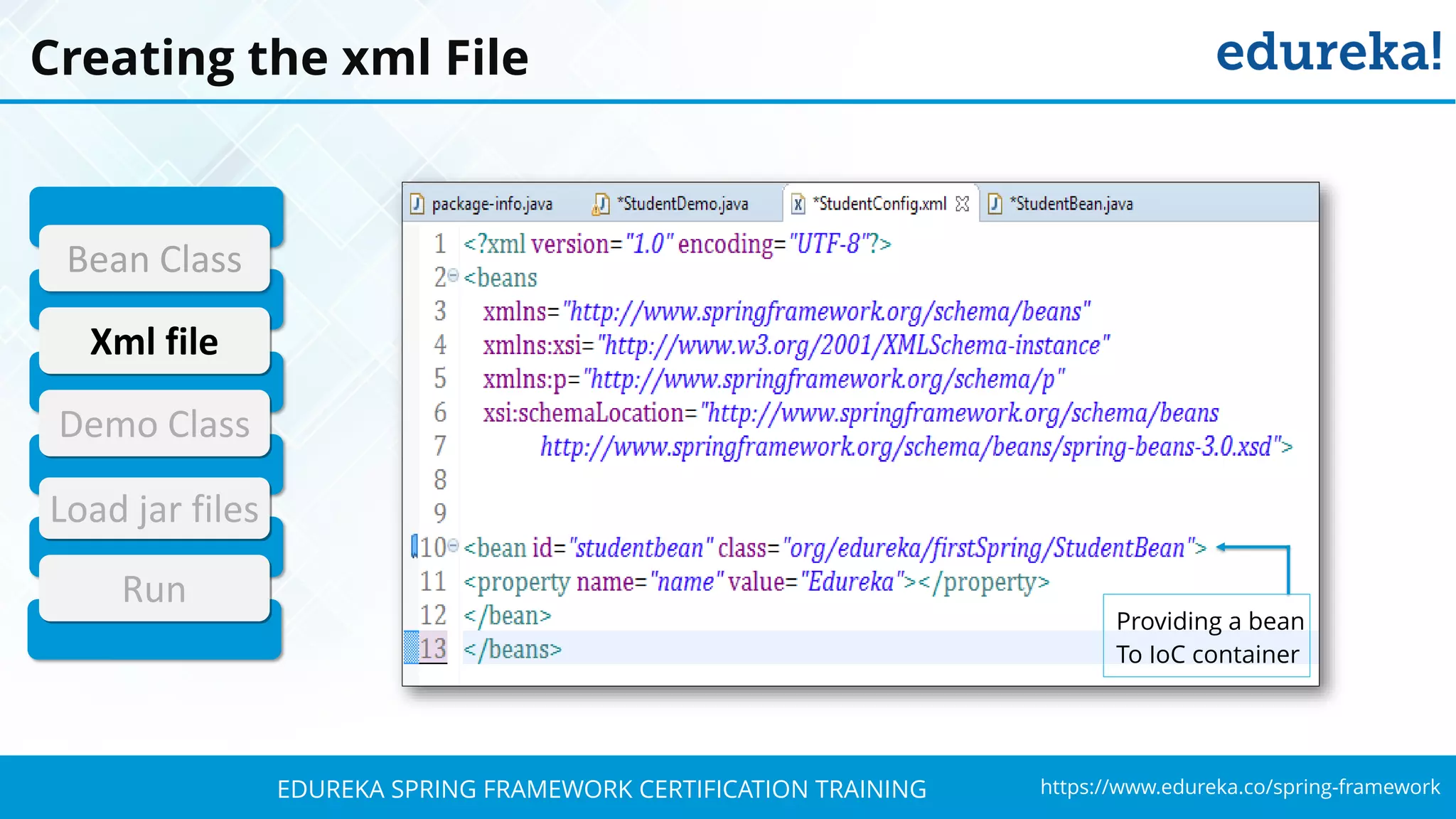This screenshot has width=1456, height=819.
Task: Close the StudentConfig.xml editor tab
Action: 963,204
